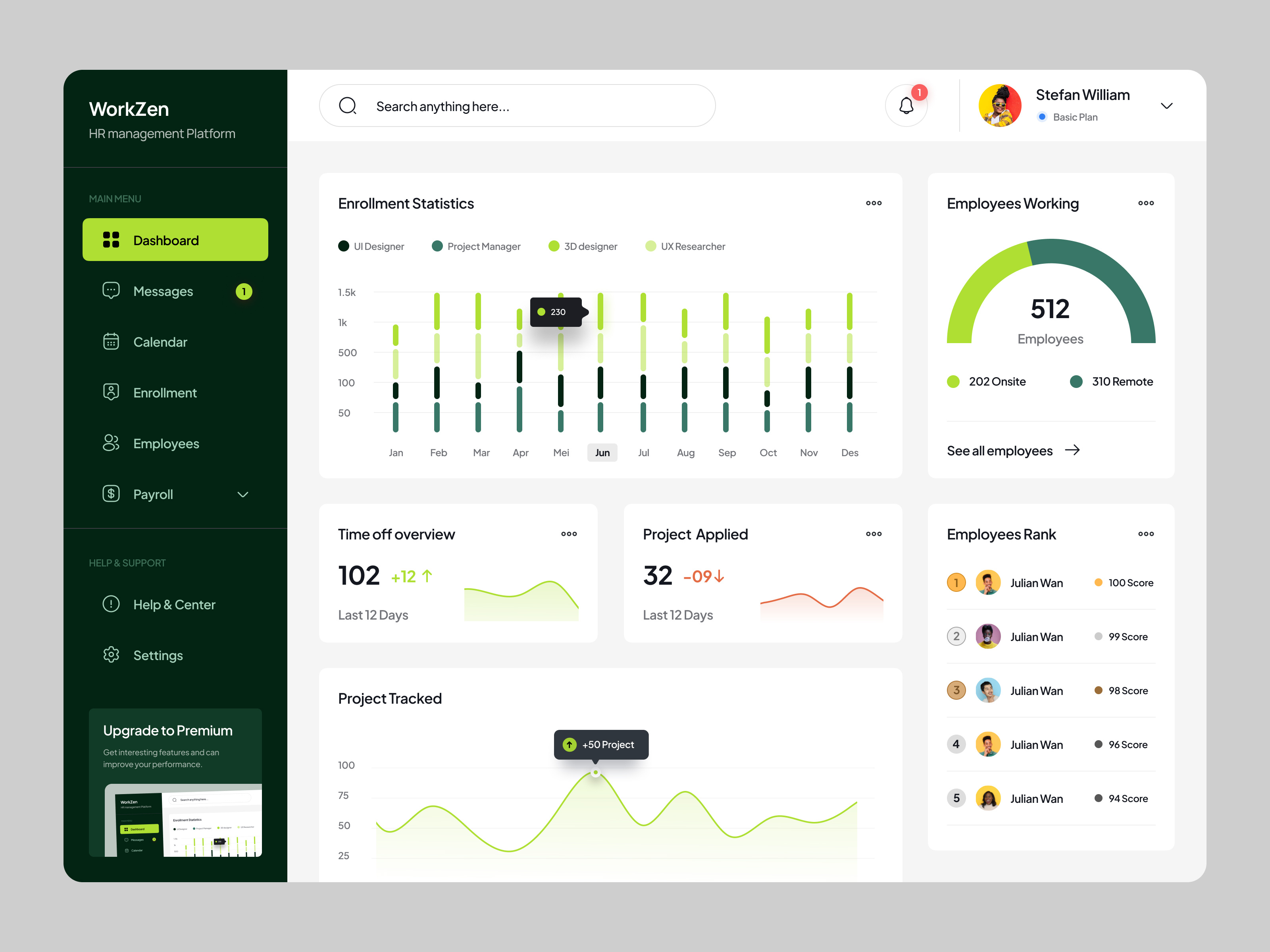Image resolution: width=1270 pixels, height=952 pixels.
Task: Open Stefan William profile dropdown arrow
Action: click(x=1166, y=106)
